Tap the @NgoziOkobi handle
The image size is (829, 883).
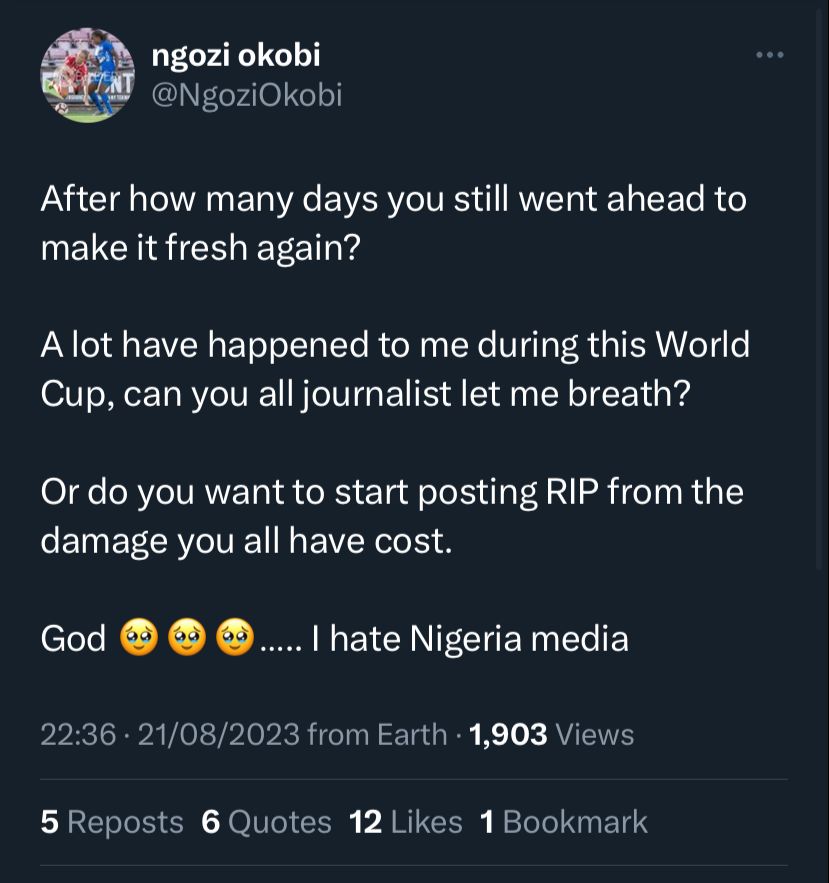tap(246, 95)
